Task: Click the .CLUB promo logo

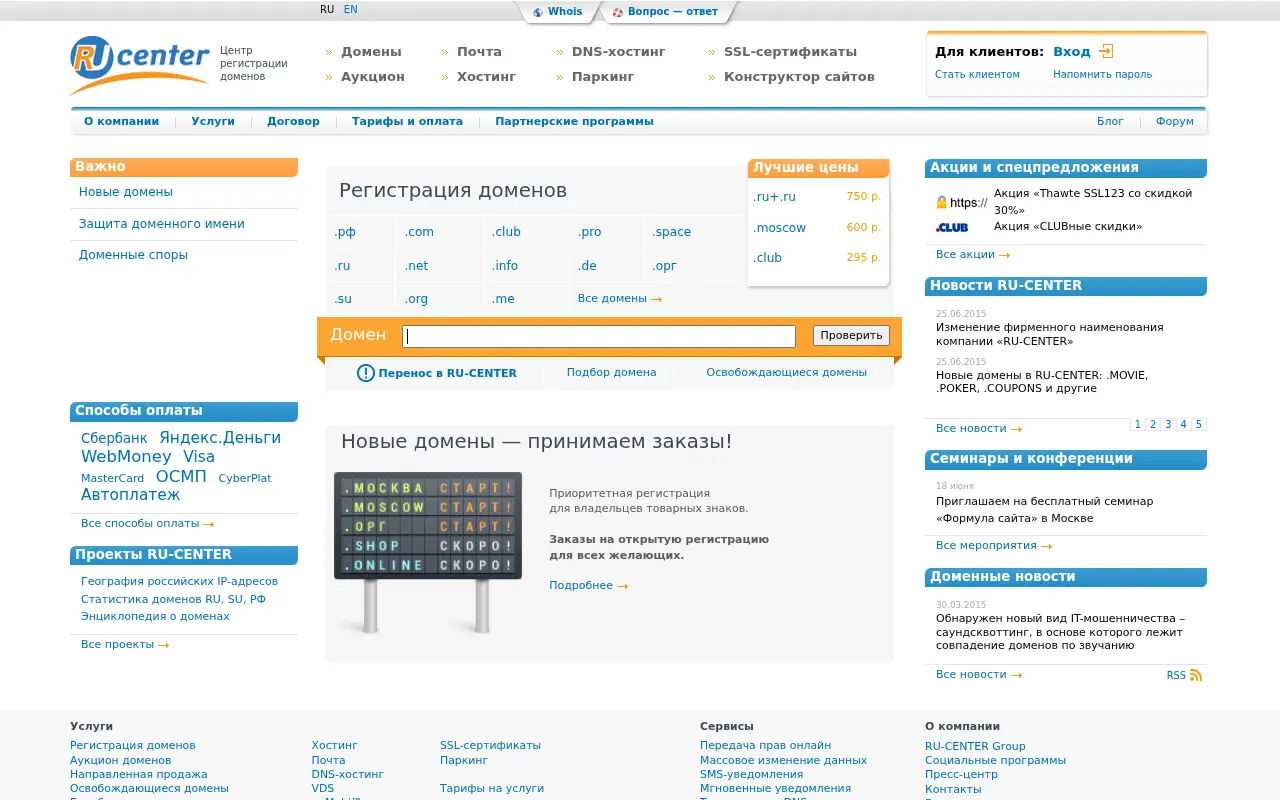Action: click(x=952, y=227)
